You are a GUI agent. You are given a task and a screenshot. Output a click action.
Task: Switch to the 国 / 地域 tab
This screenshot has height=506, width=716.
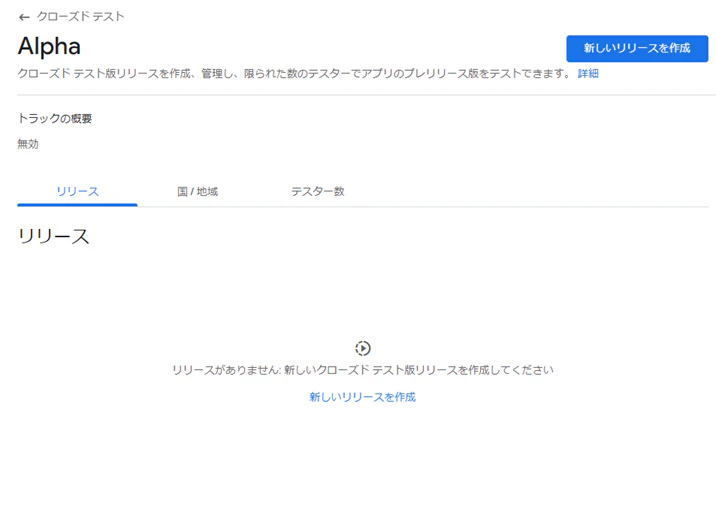pos(197,192)
